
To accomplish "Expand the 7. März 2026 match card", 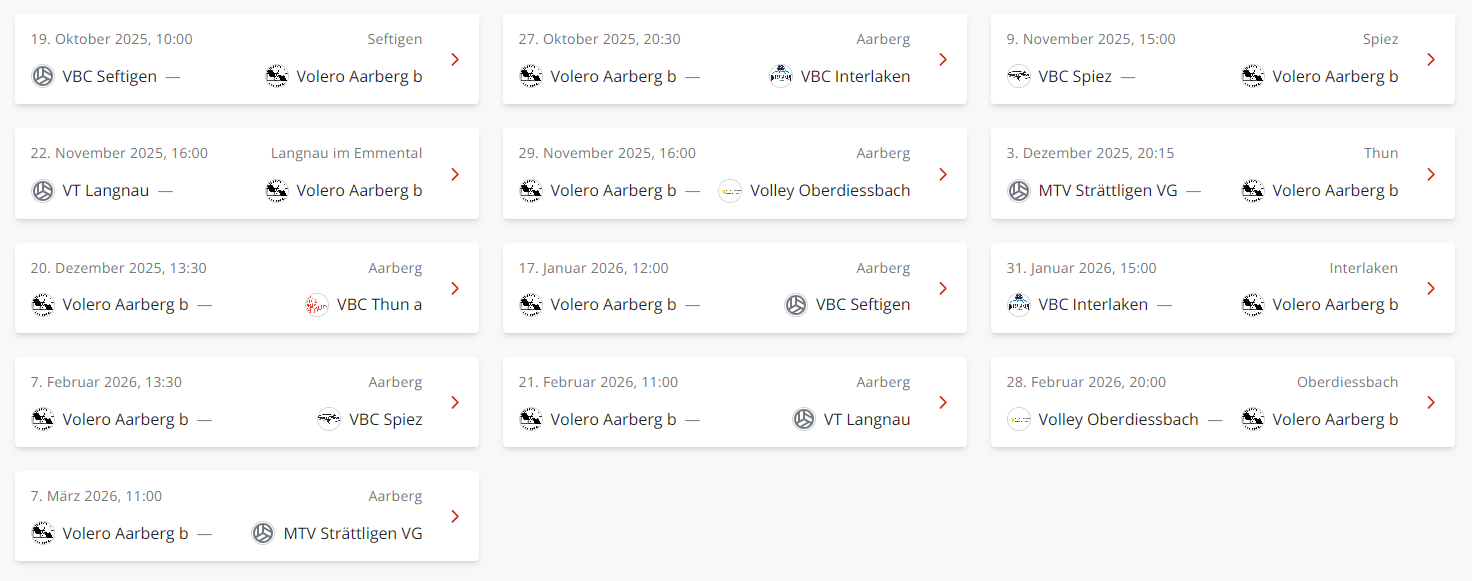I will 455,516.
